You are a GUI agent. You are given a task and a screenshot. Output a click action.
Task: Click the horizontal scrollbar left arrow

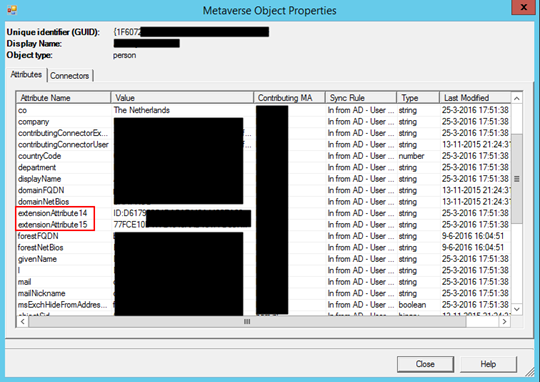(22, 322)
